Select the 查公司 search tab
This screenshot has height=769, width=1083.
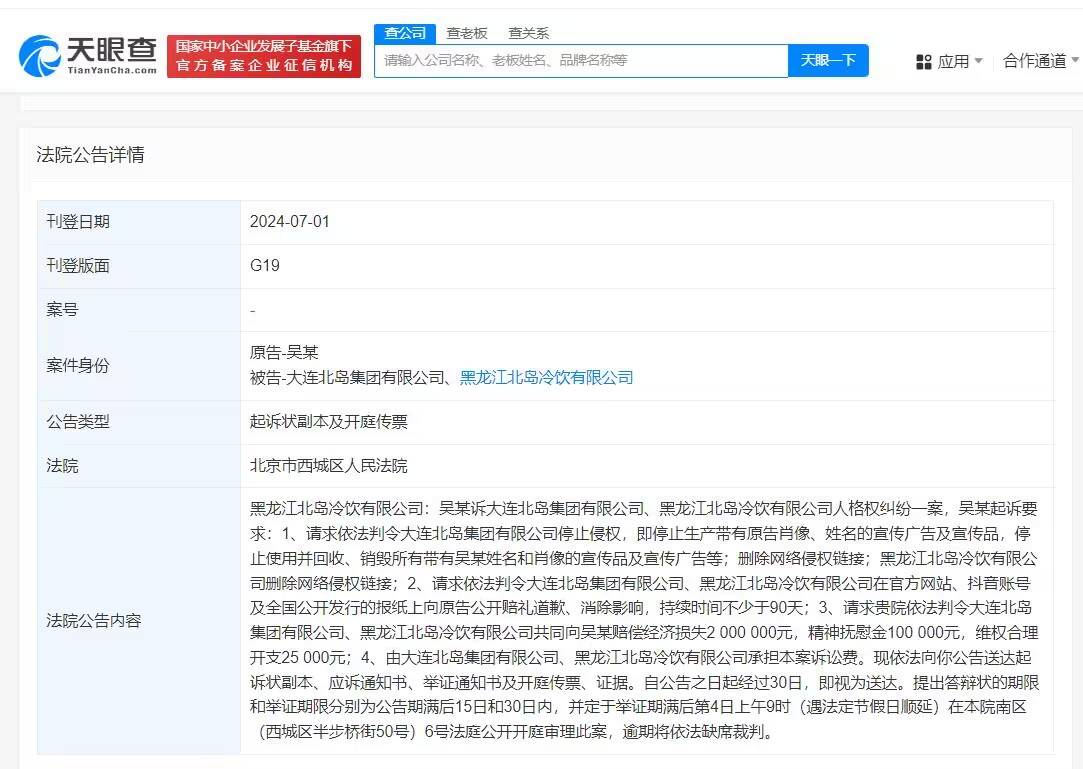(x=405, y=33)
